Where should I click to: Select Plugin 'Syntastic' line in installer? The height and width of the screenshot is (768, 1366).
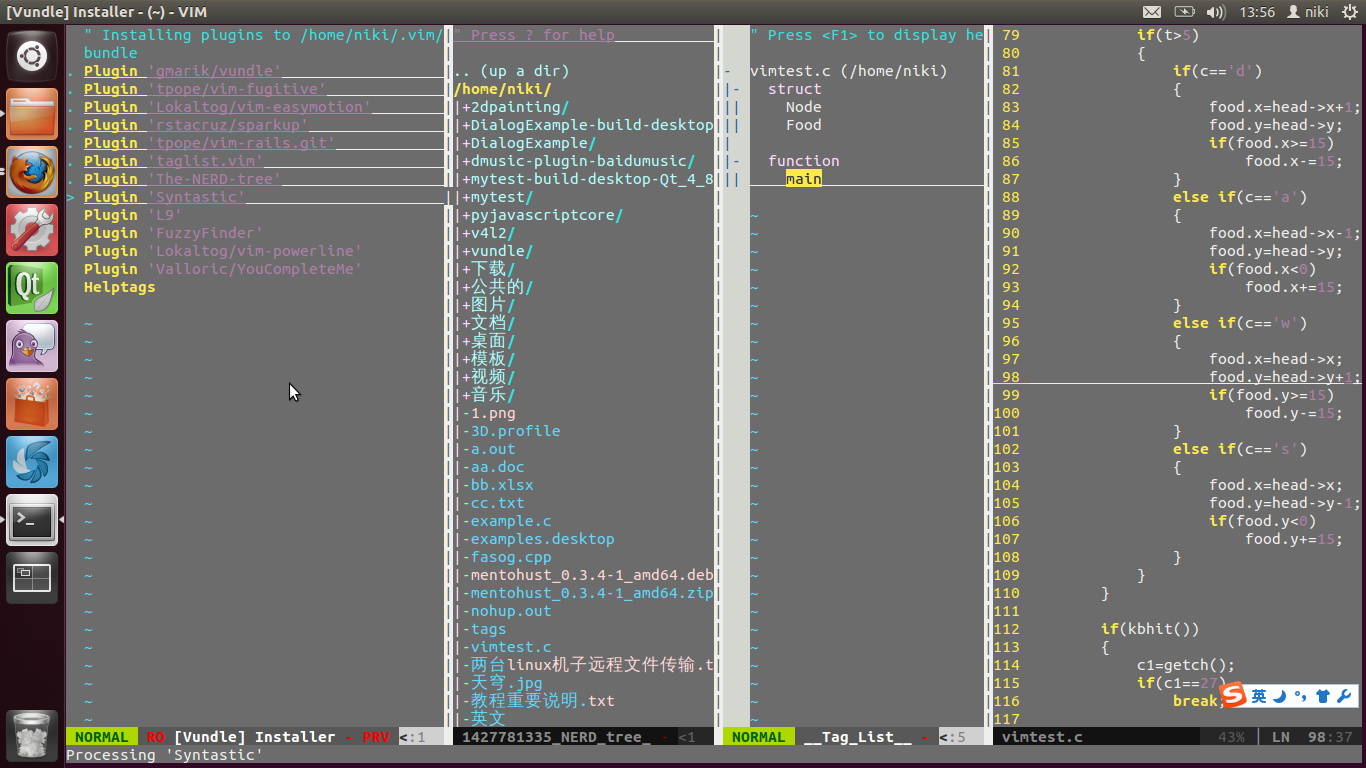point(164,197)
